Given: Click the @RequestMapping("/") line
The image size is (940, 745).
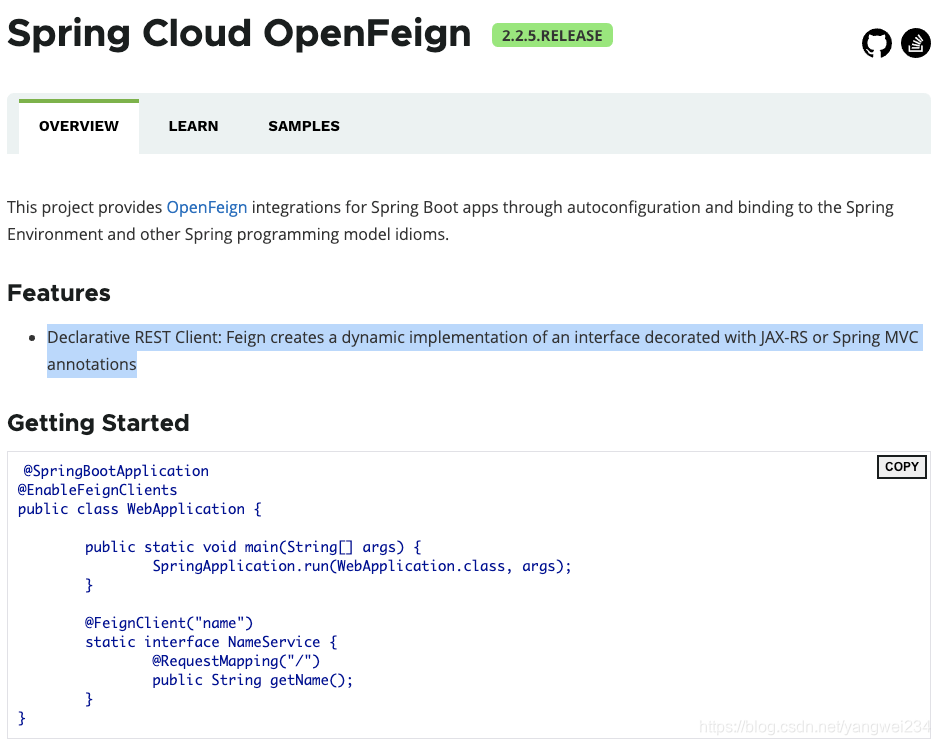Looking at the screenshot, I should coord(236,661).
